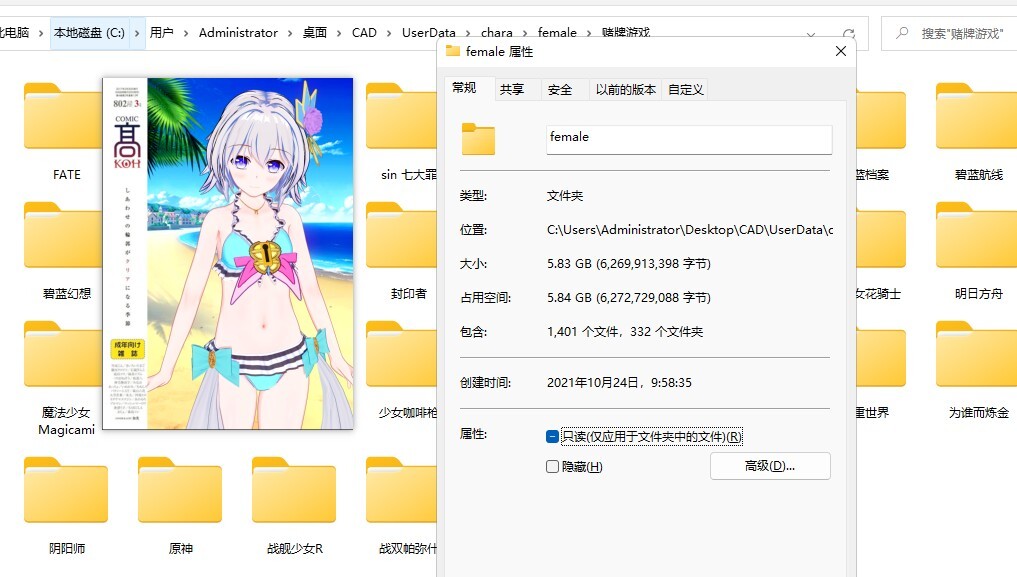Open the address bar history dropdown
This screenshot has height=577, width=1017.
pyautogui.click(x=811, y=34)
